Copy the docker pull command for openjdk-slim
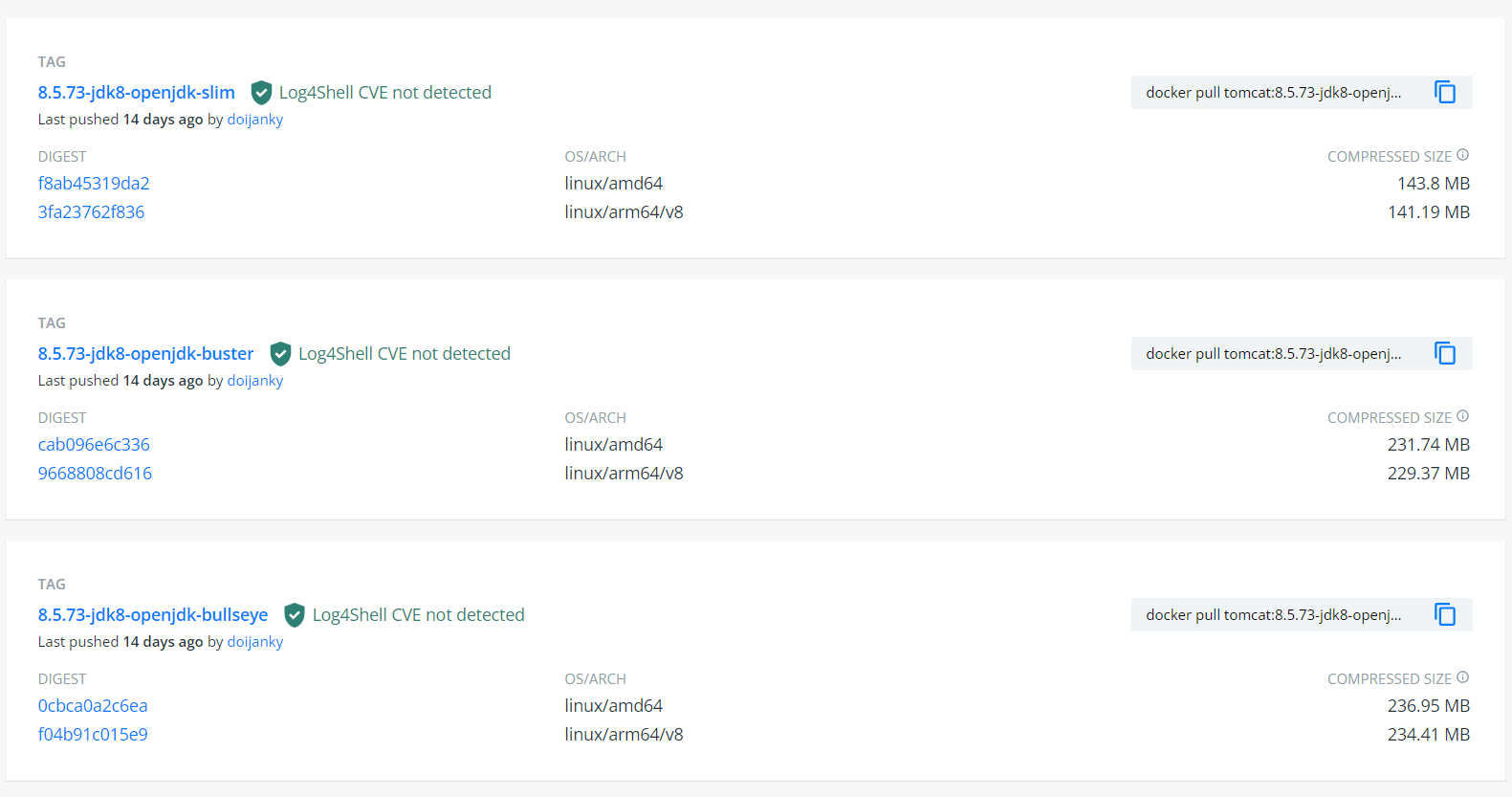 pyautogui.click(x=1444, y=92)
